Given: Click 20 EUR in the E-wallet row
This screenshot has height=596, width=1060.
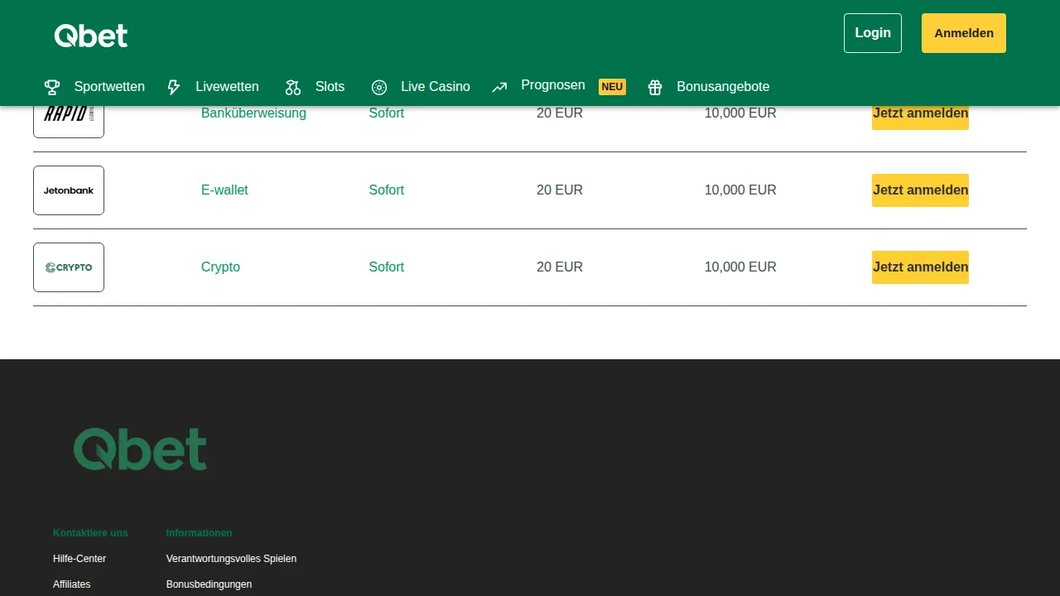Looking at the screenshot, I should [560, 191].
